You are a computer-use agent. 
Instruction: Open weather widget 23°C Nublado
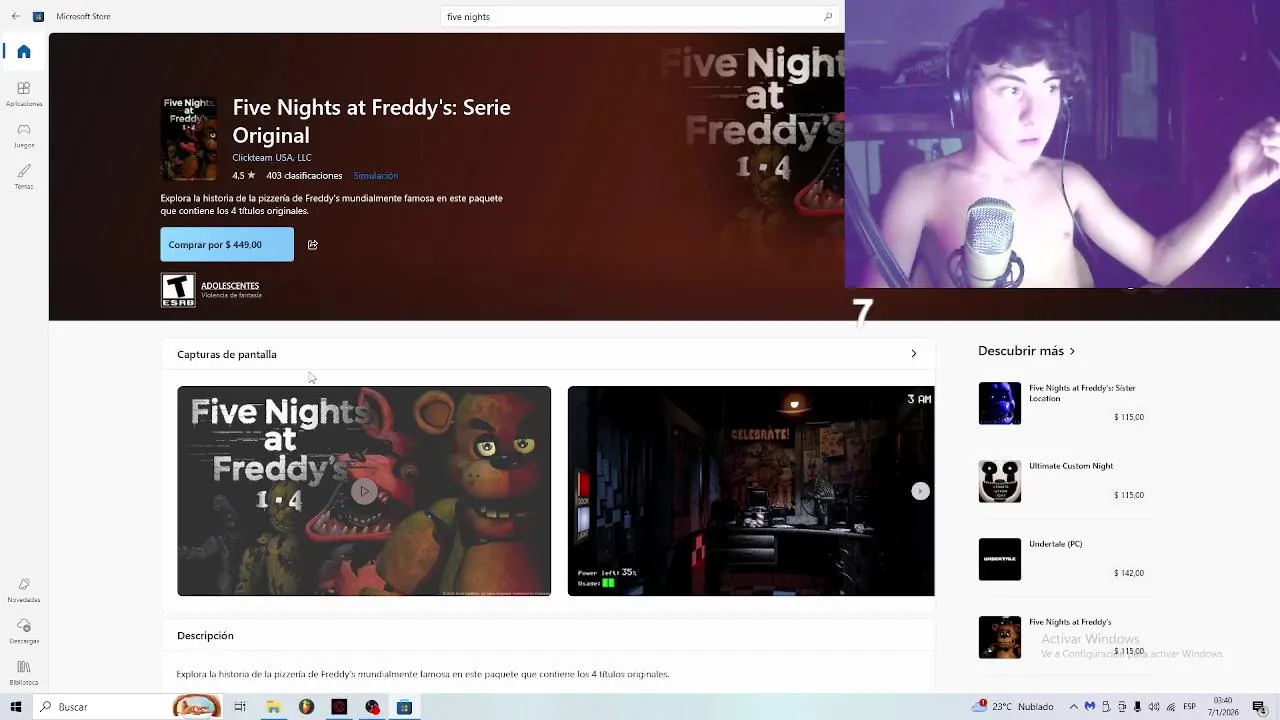point(1014,706)
